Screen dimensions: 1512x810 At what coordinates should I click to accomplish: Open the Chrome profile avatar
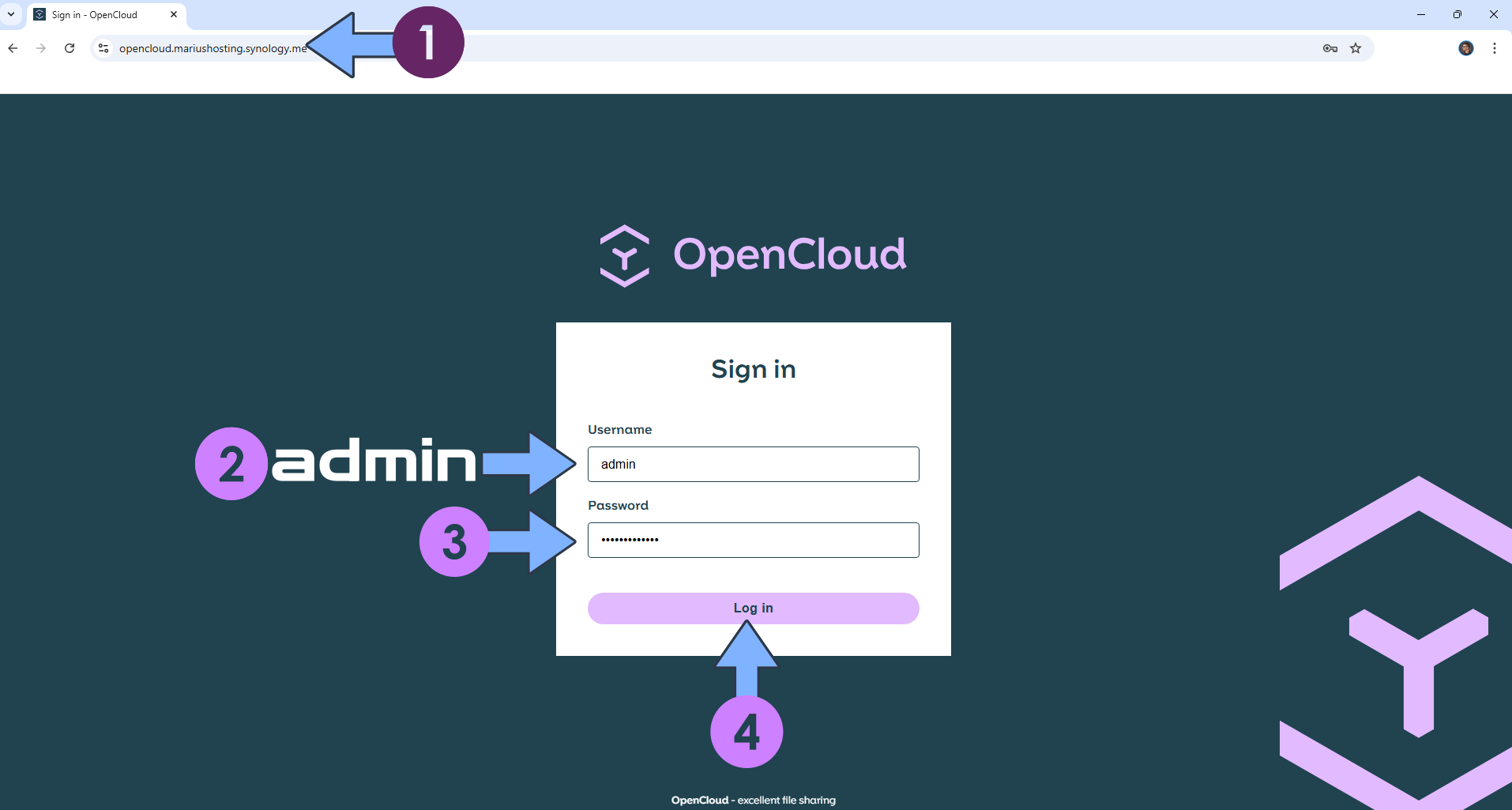coord(1466,48)
